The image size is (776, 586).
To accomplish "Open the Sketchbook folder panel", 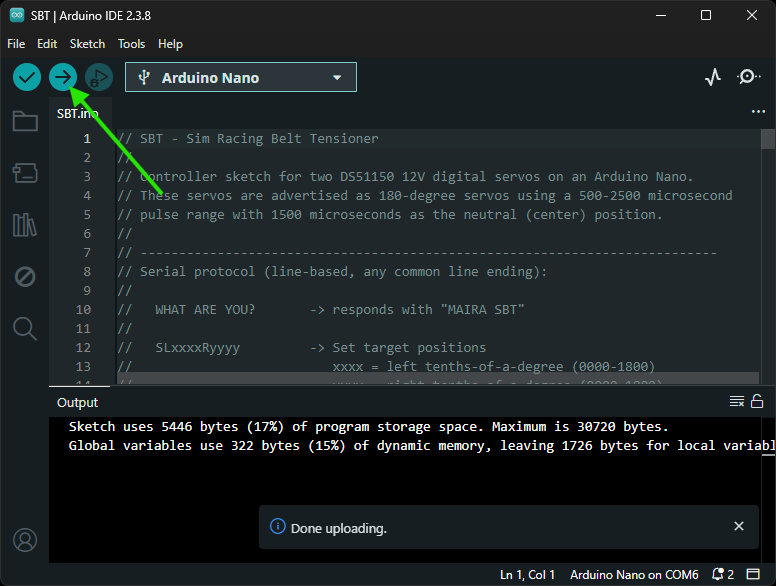I will pos(25,122).
